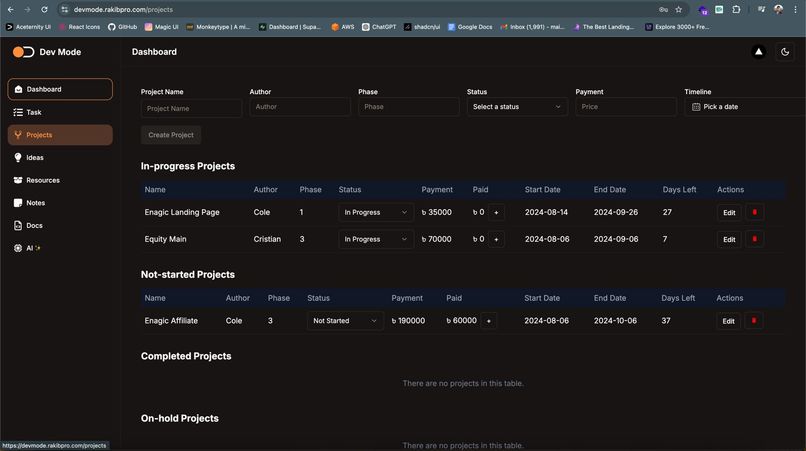This screenshot has height=451, width=806.
Task: Open the GitHub bookmark
Action: tap(122, 27)
